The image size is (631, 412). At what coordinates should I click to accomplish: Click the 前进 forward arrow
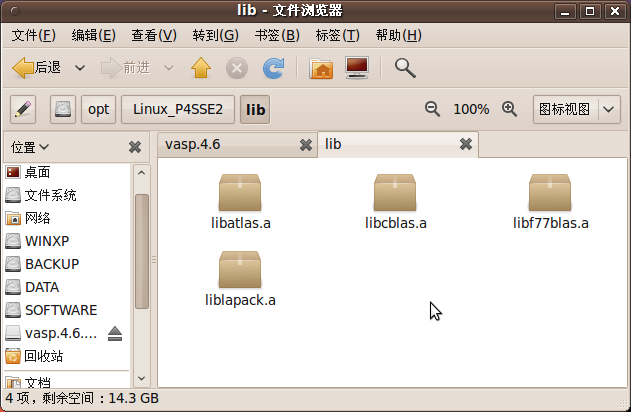(x=125, y=68)
